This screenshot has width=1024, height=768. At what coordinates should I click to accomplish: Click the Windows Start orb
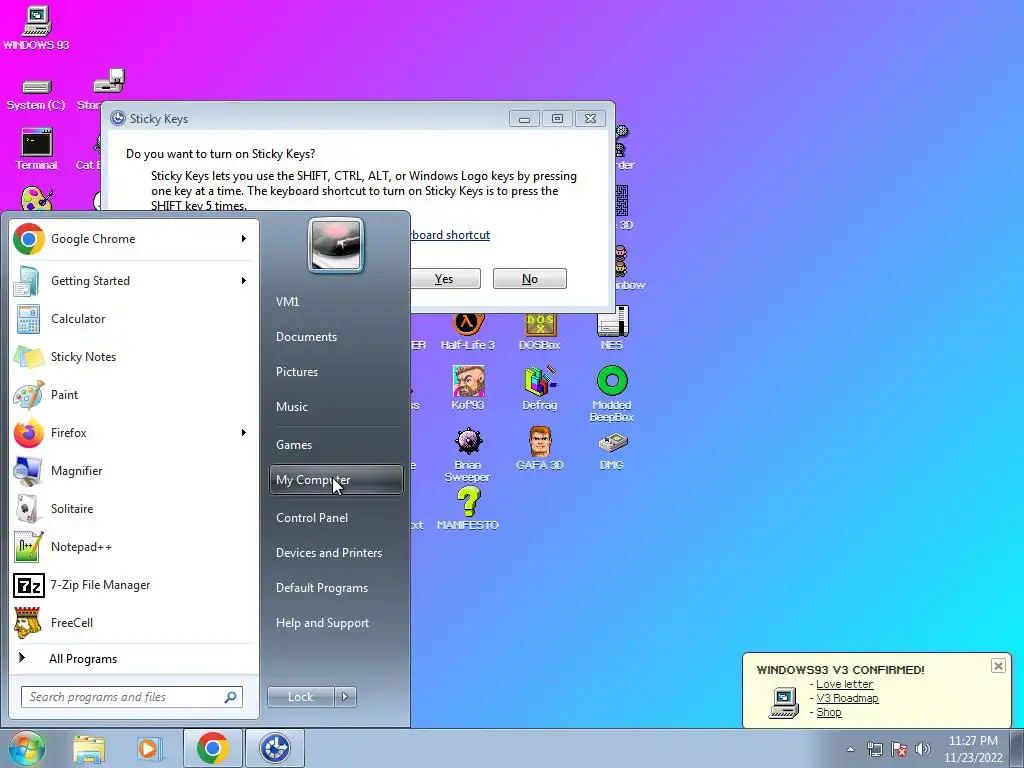click(x=25, y=748)
